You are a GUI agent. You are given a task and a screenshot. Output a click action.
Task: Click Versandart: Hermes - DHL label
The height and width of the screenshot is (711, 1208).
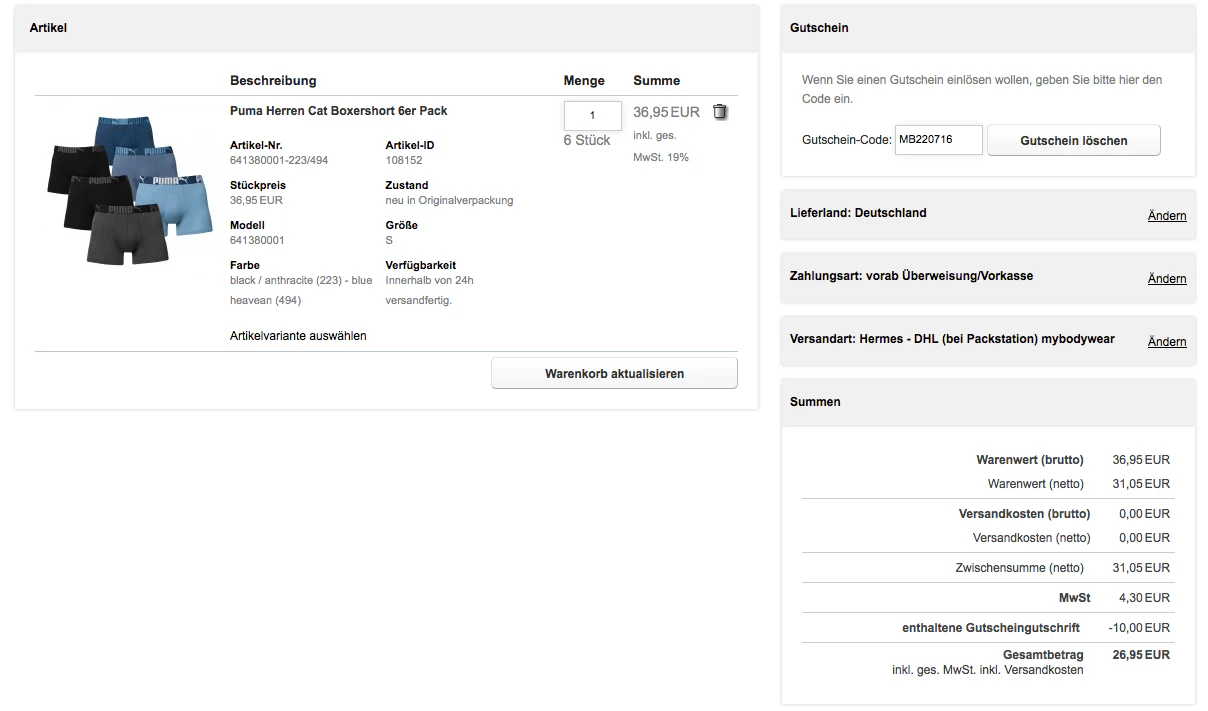[952, 339]
